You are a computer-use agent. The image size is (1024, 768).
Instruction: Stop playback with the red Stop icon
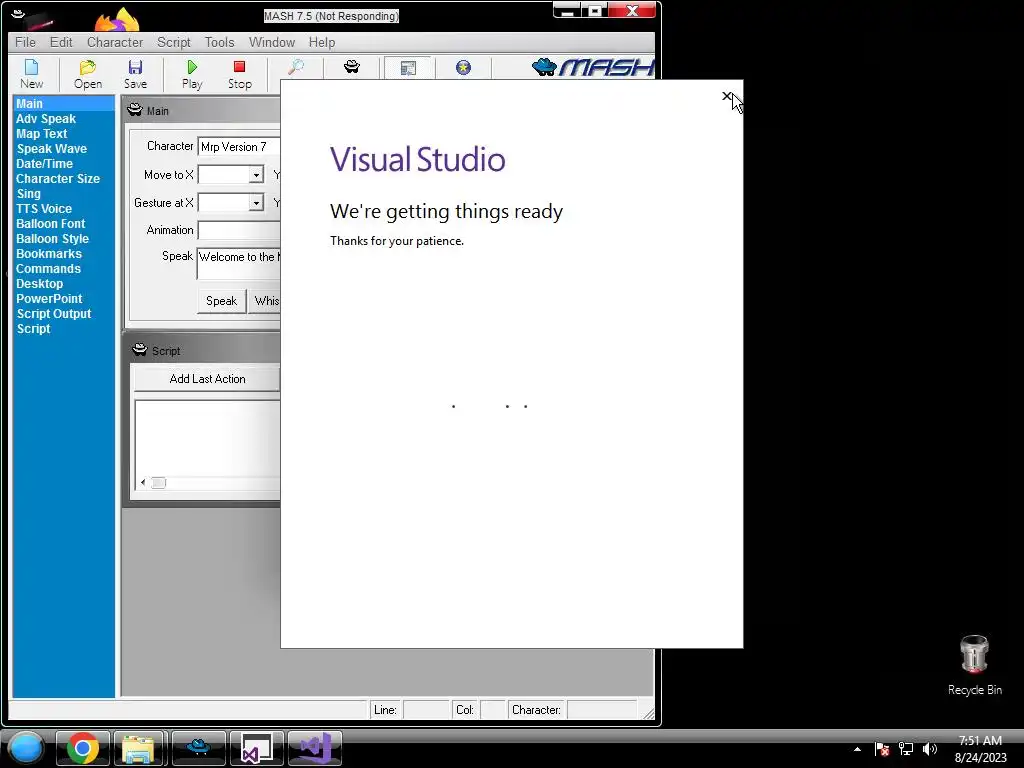[240, 74]
